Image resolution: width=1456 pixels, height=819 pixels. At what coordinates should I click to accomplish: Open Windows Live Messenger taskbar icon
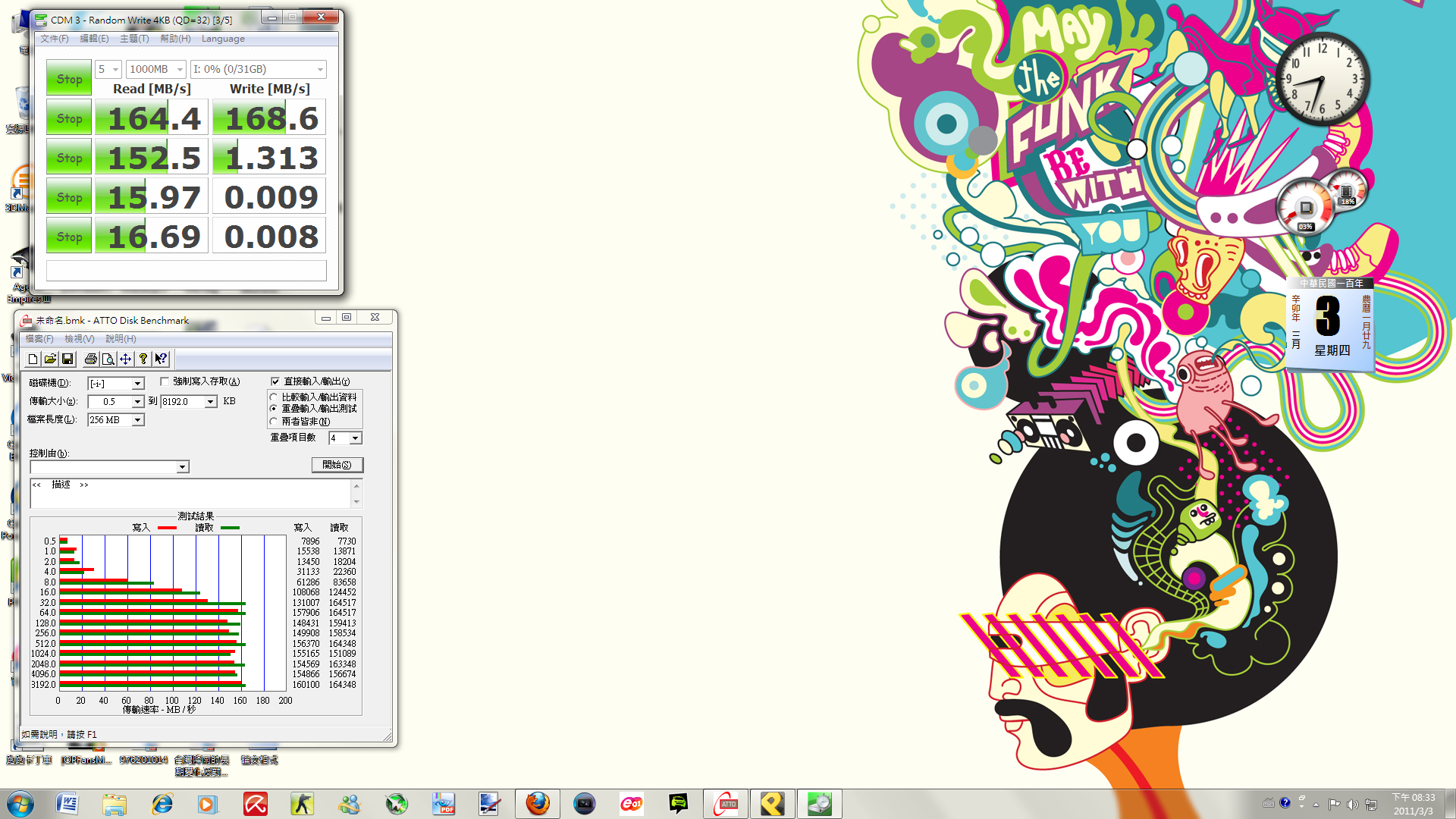(x=350, y=804)
